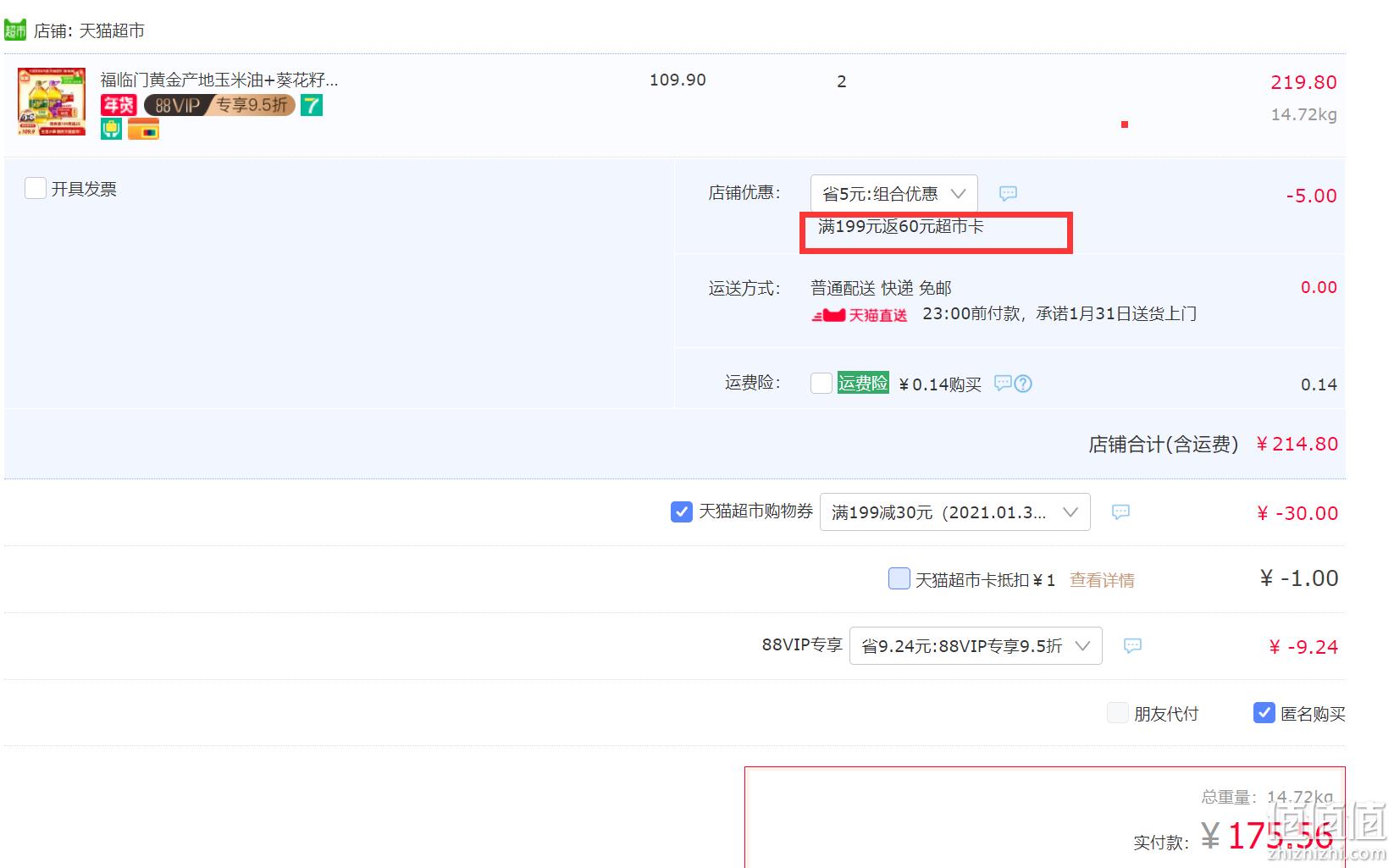The height and width of the screenshot is (868, 1394).
Task: Click the 满199元返60元超市卡 text
Action: (x=901, y=226)
